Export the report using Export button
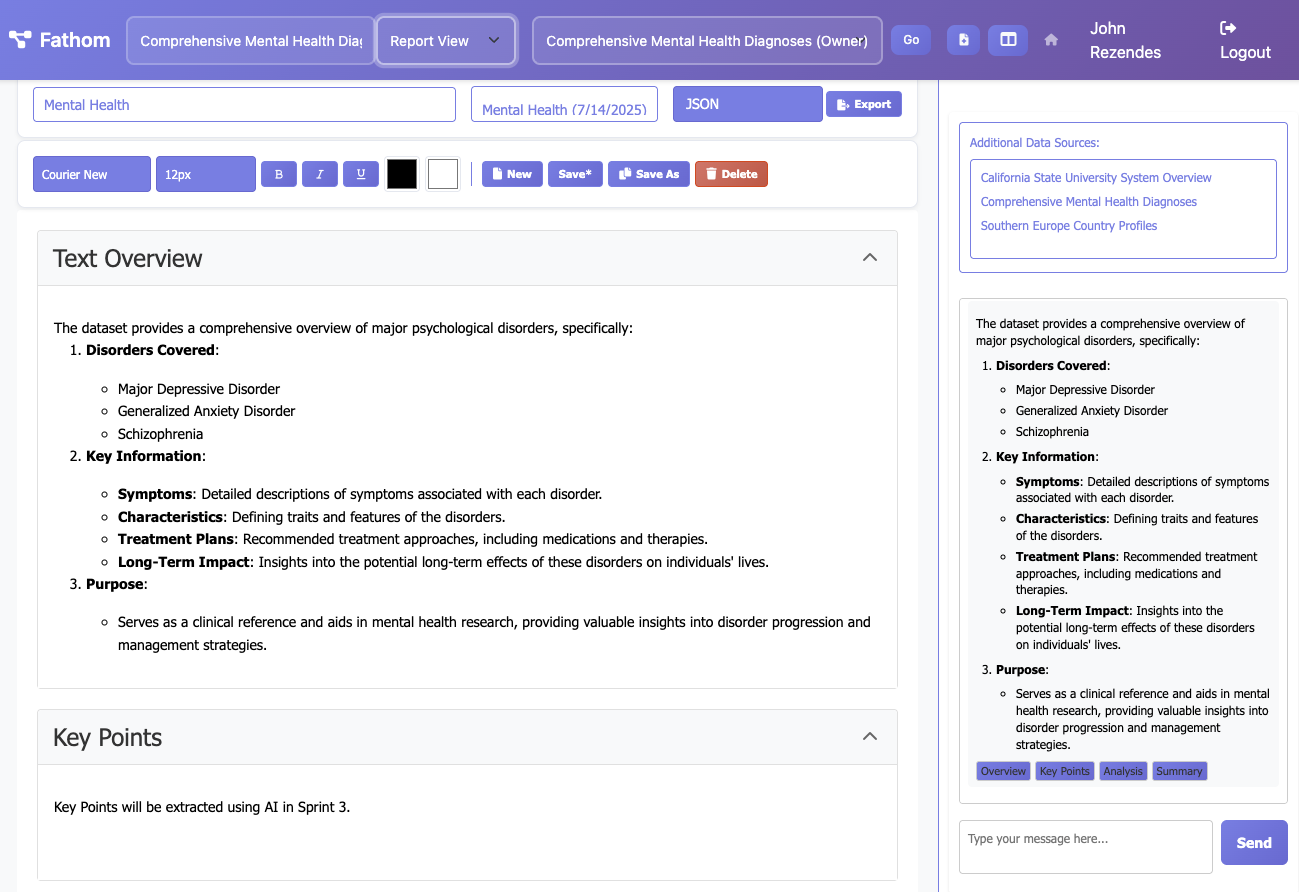The image size is (1299, 892). 863,104
